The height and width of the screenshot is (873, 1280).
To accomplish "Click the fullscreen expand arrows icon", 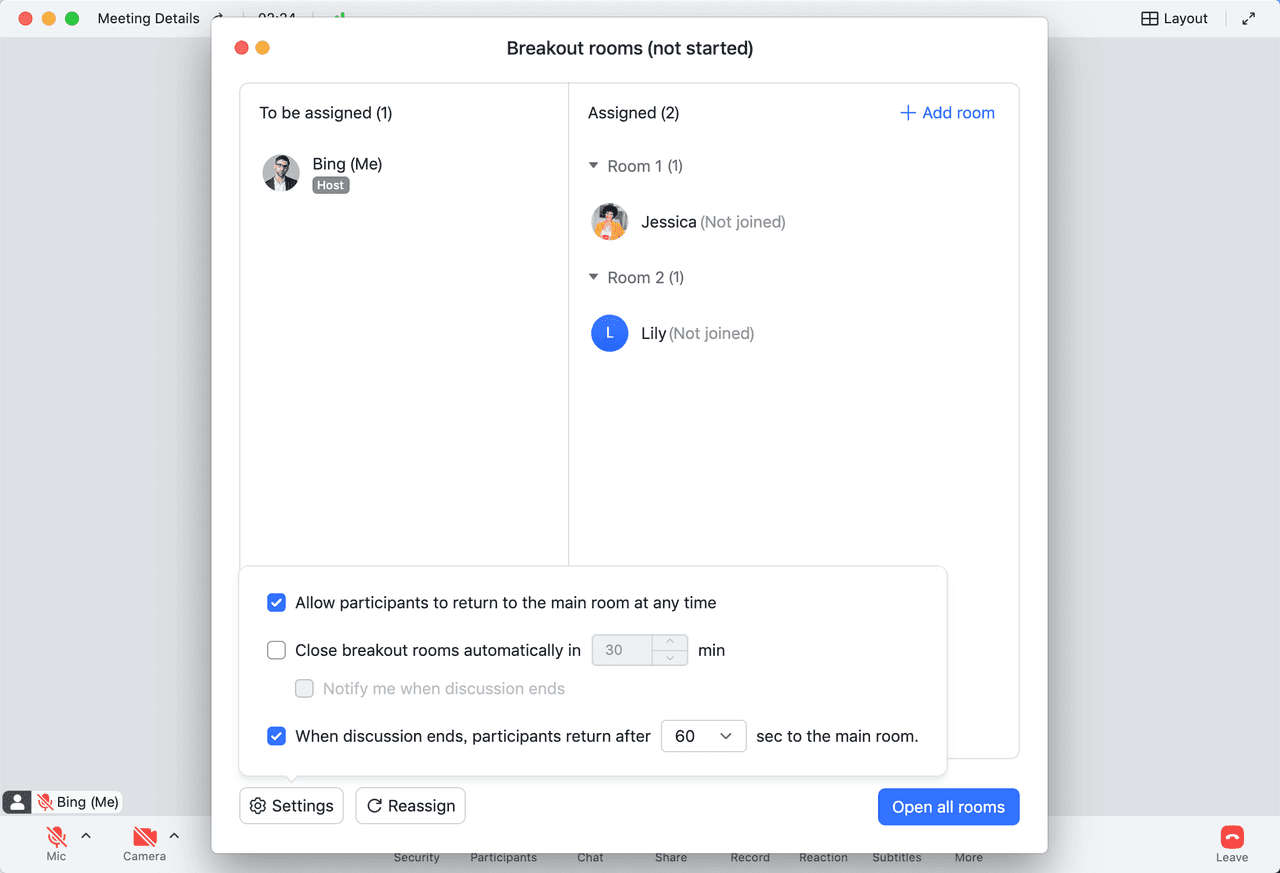I will coord(1249,18).
